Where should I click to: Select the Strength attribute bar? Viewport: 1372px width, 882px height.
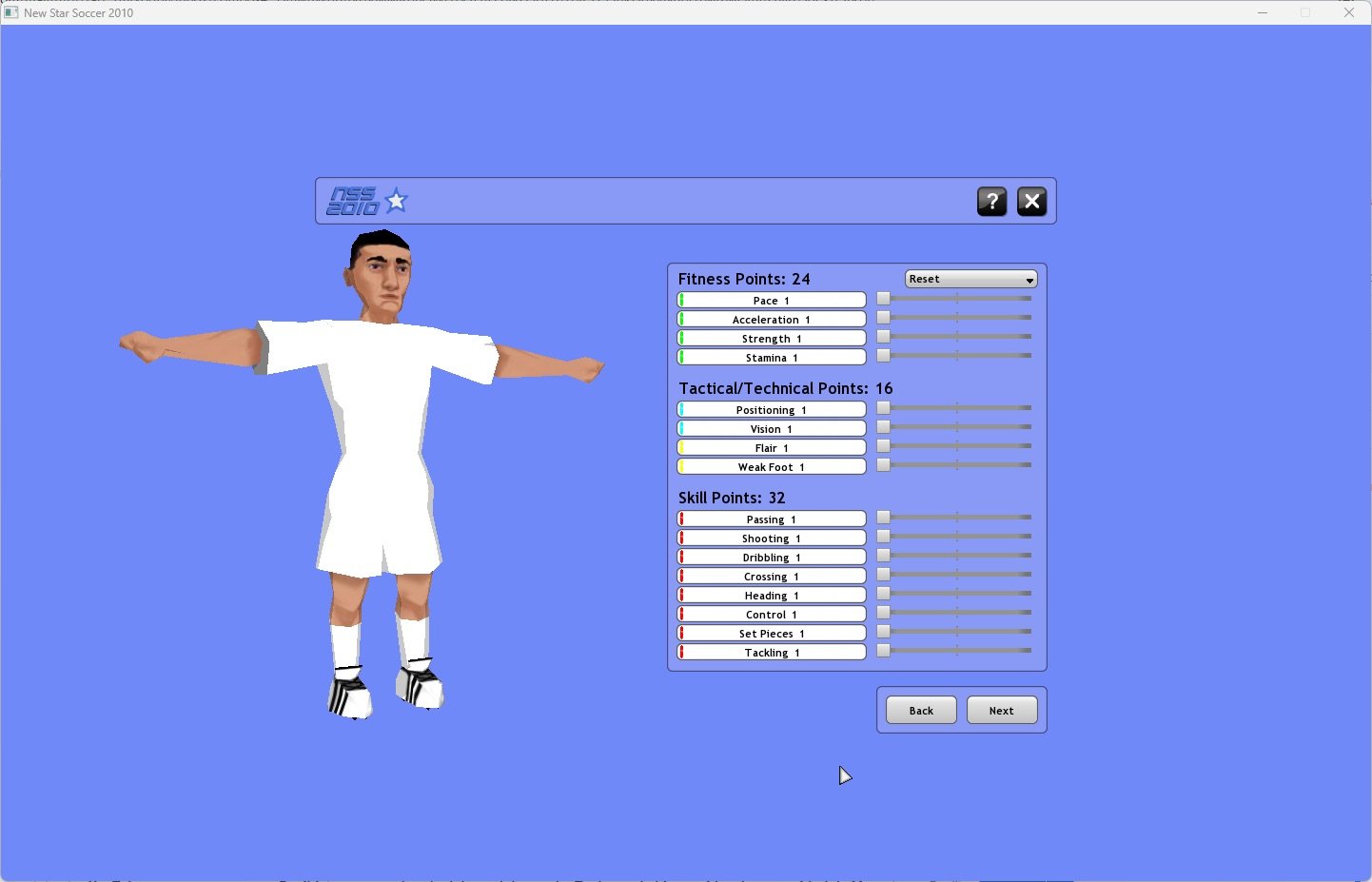click(772, 339)
